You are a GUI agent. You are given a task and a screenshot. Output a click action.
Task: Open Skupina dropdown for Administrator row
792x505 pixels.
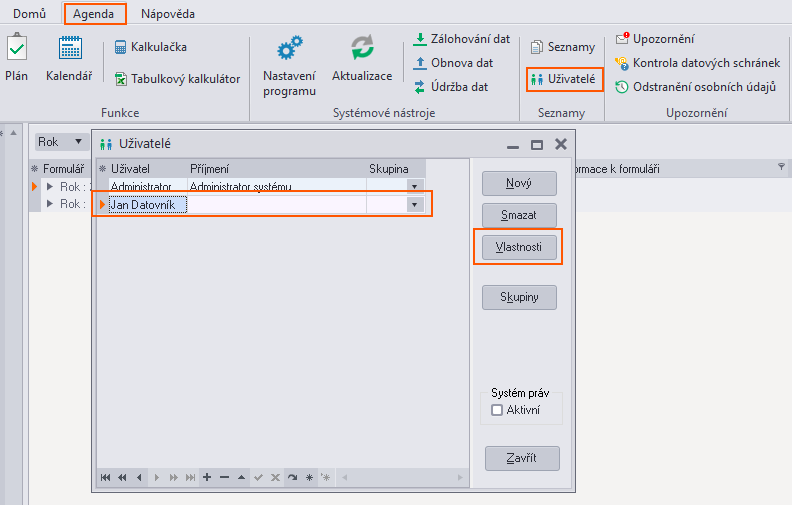pos(414,186)
